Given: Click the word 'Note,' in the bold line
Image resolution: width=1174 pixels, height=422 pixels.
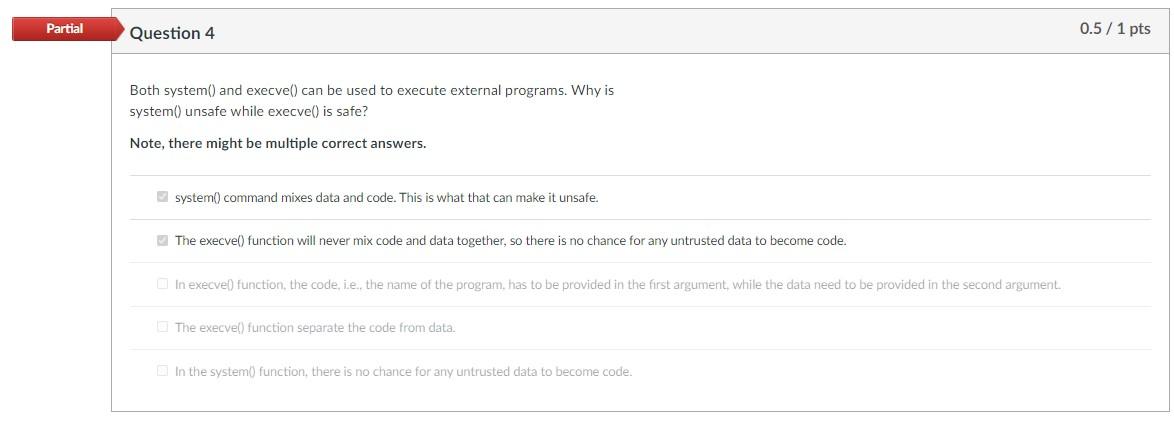Looking at the screenshot, I should tap(146, 144).
